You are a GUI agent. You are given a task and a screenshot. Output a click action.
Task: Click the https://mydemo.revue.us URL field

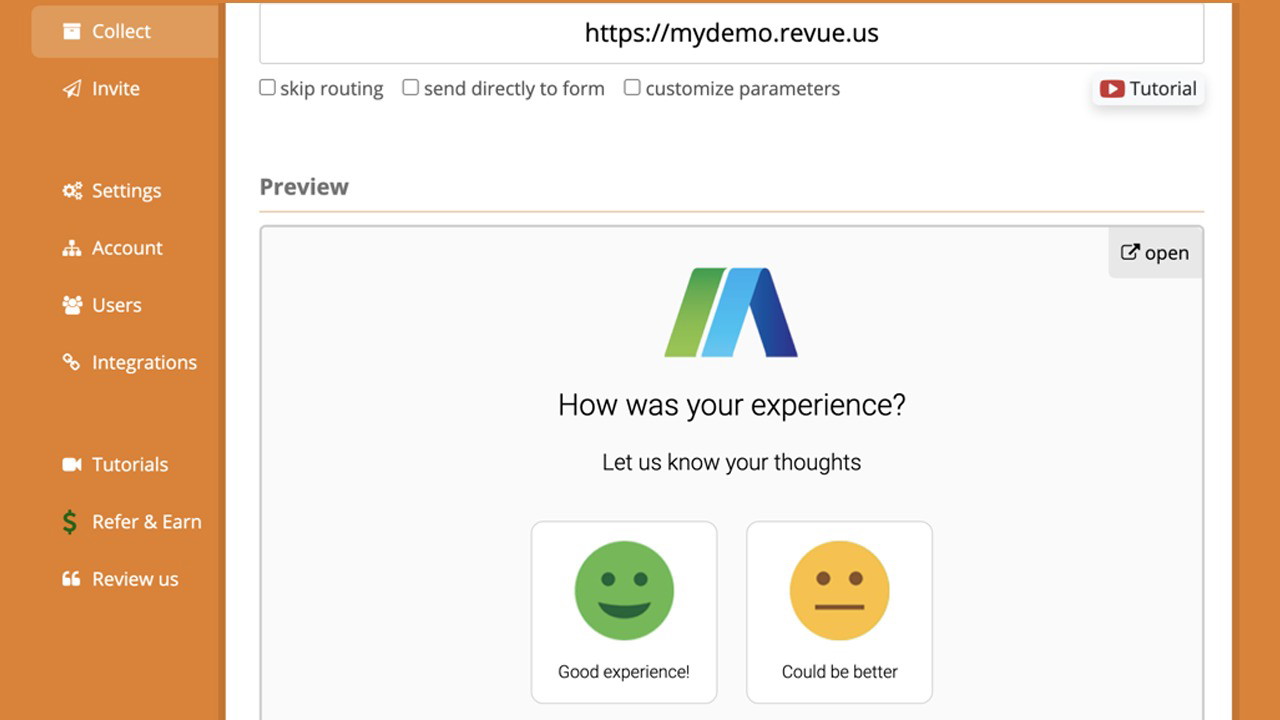point(731,33)
